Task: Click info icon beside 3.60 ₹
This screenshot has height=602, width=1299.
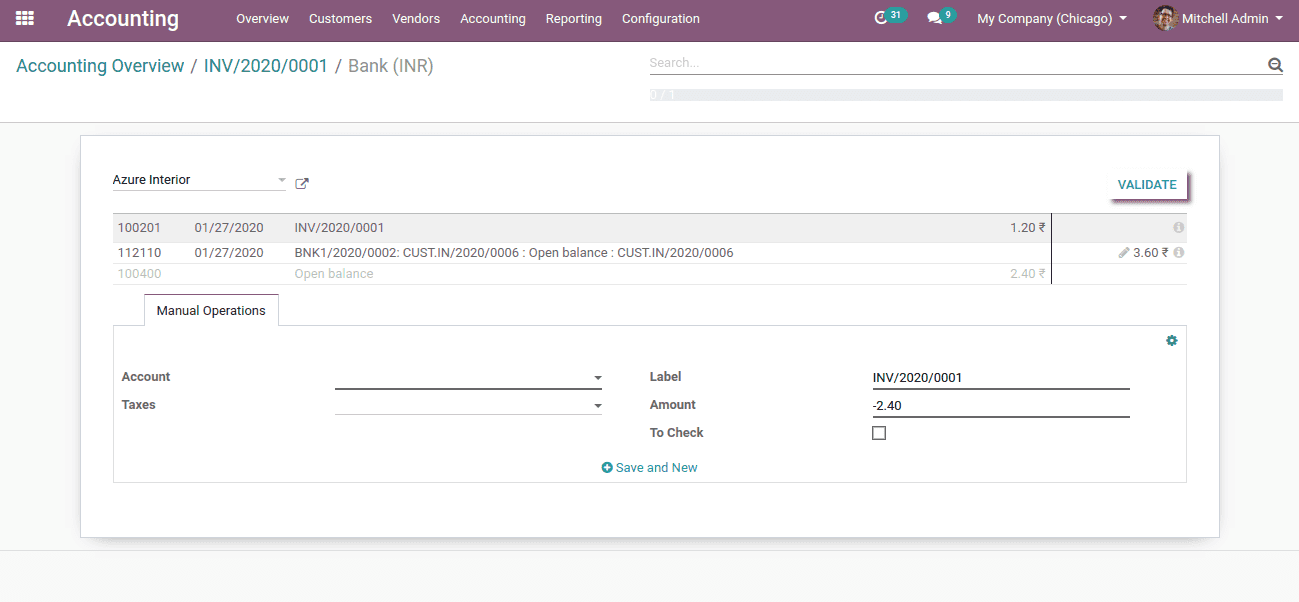Action: click(x=1179, y=253)
